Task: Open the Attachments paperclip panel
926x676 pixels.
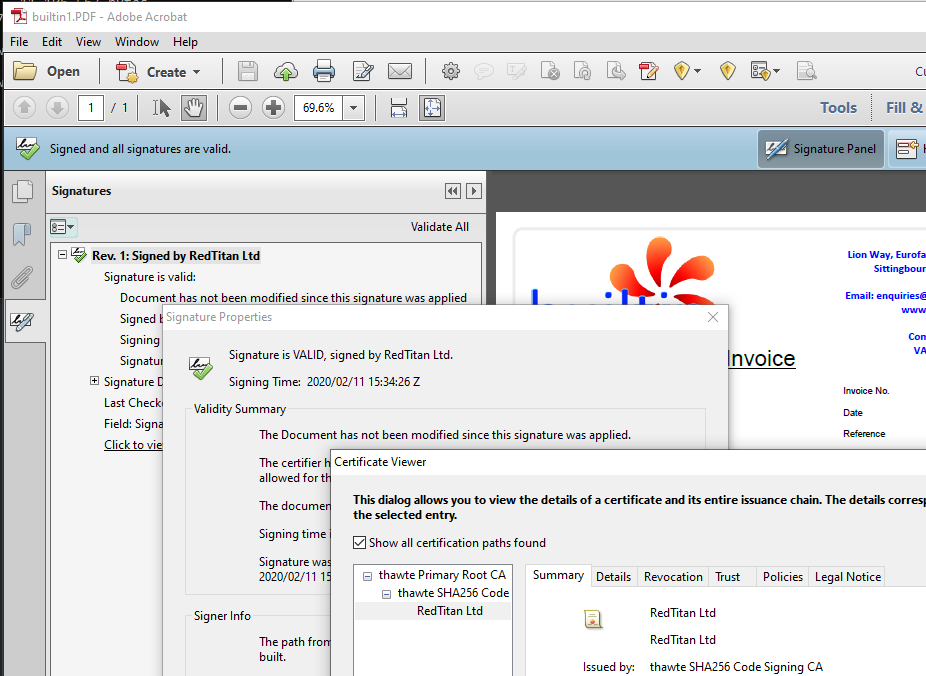Action: (22, 277)
